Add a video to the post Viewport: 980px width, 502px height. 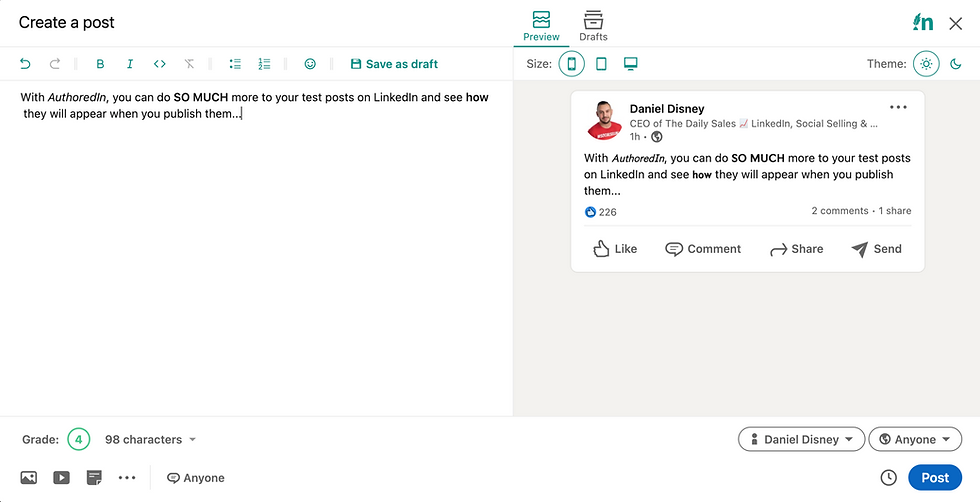coord(61,478)
